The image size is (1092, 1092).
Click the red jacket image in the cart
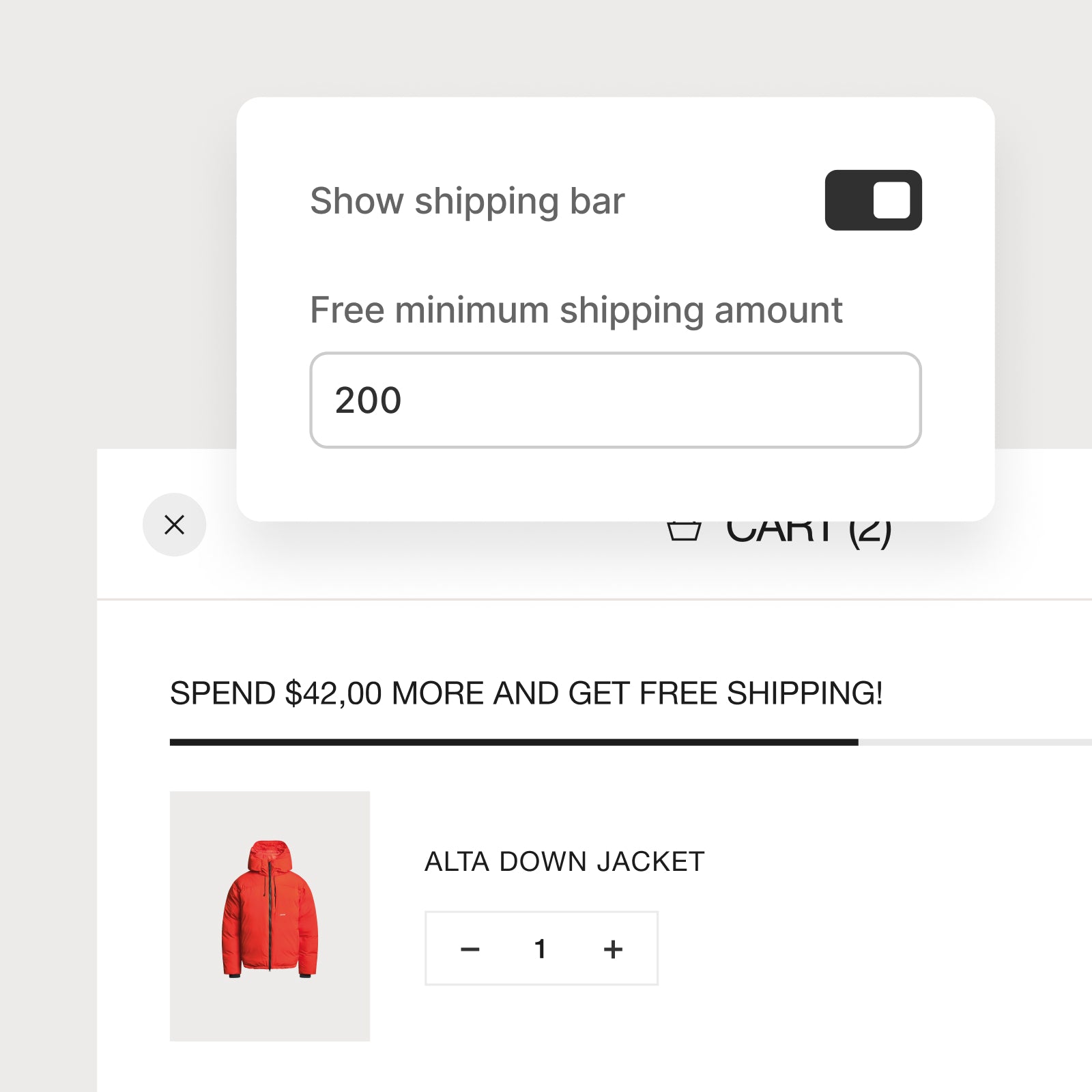pyautogui.click(x=270, y=908)
